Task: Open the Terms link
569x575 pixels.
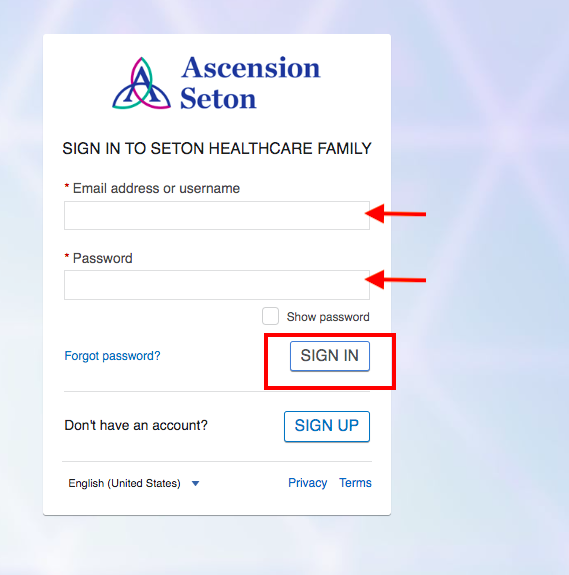Action: point(355,483)
